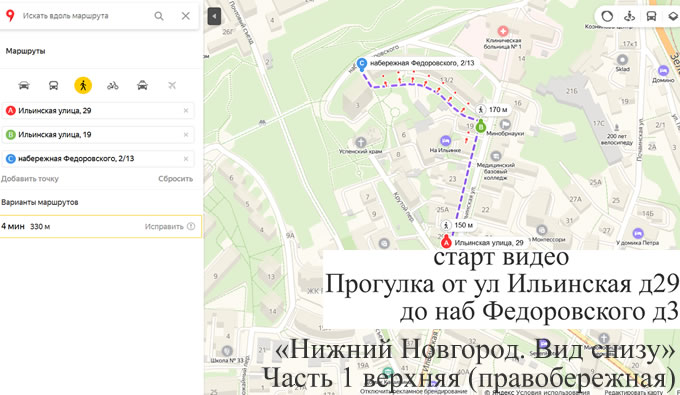Remove waypoint набережная Федоровского, 2/13
The height and width of the screenshot is (395, 680).
pos(186,159)
